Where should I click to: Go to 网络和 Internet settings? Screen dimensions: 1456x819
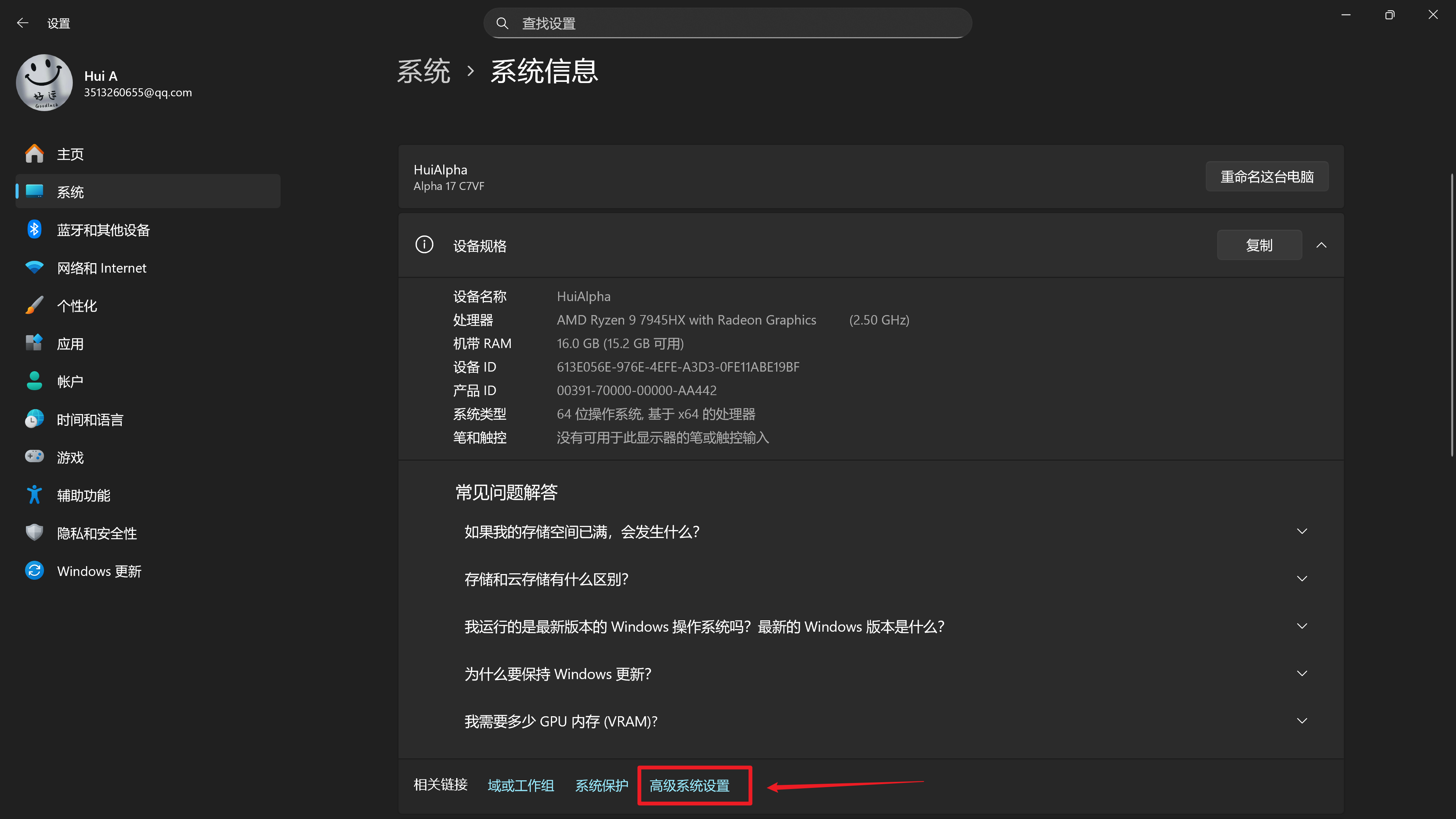point(148,267)
